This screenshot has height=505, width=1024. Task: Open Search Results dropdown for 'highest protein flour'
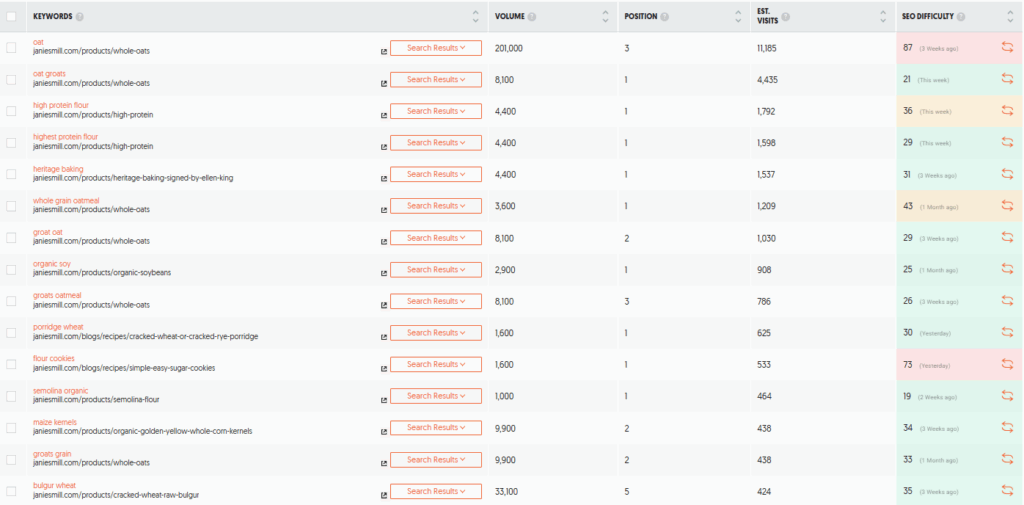436,142
